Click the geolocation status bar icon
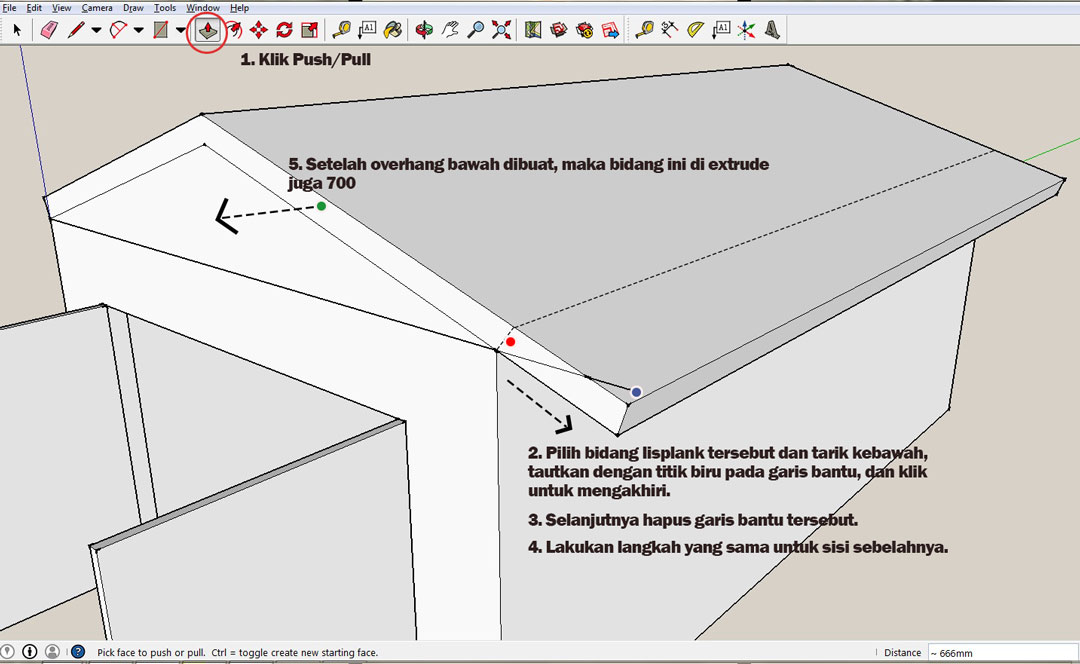1080x664 pixels. pos(8,652)
